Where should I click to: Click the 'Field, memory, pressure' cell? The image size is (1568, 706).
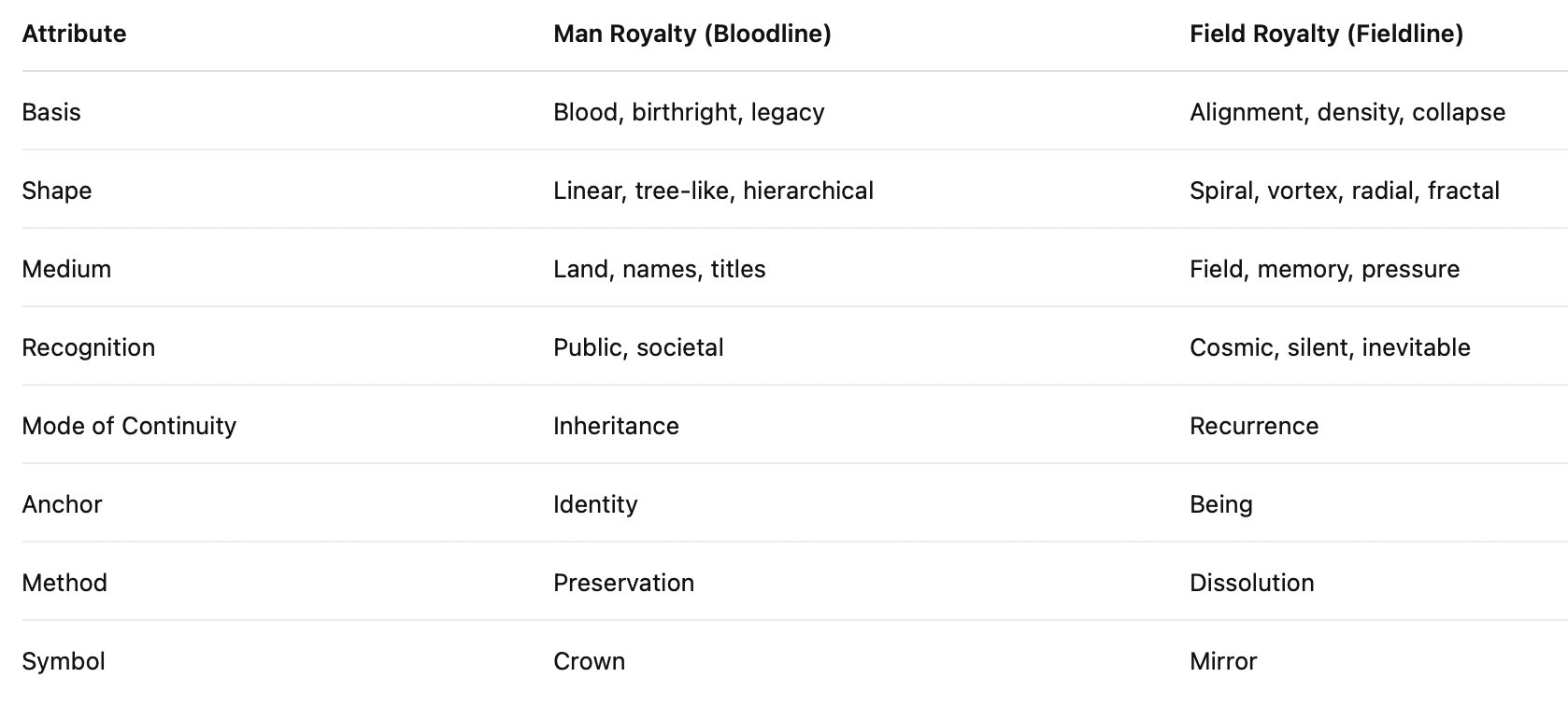point(1324,269)
